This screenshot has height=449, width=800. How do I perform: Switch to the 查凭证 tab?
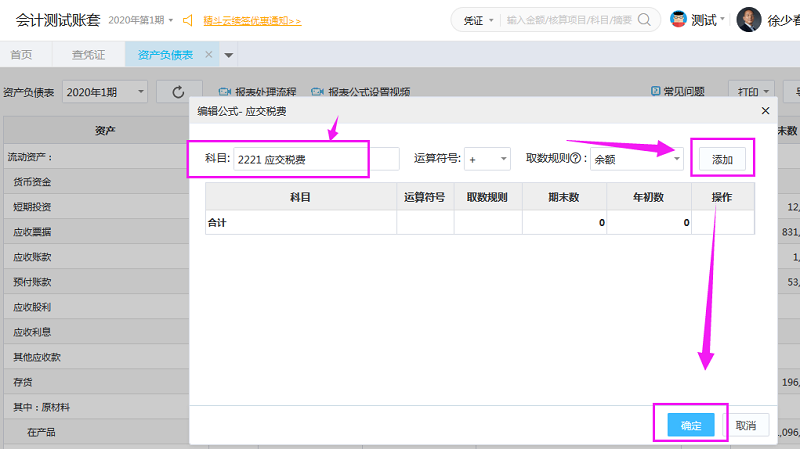pyautogui.click(x=88, y=55)
